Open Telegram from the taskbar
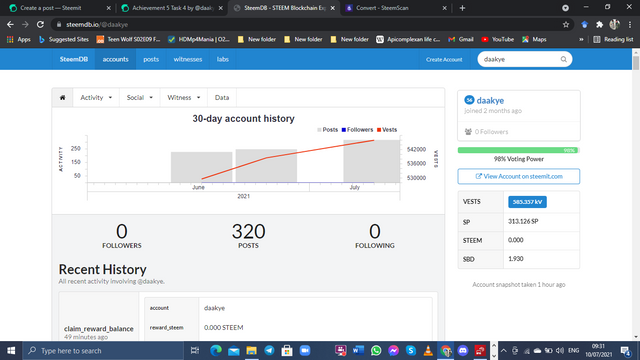 click(269, 351)
